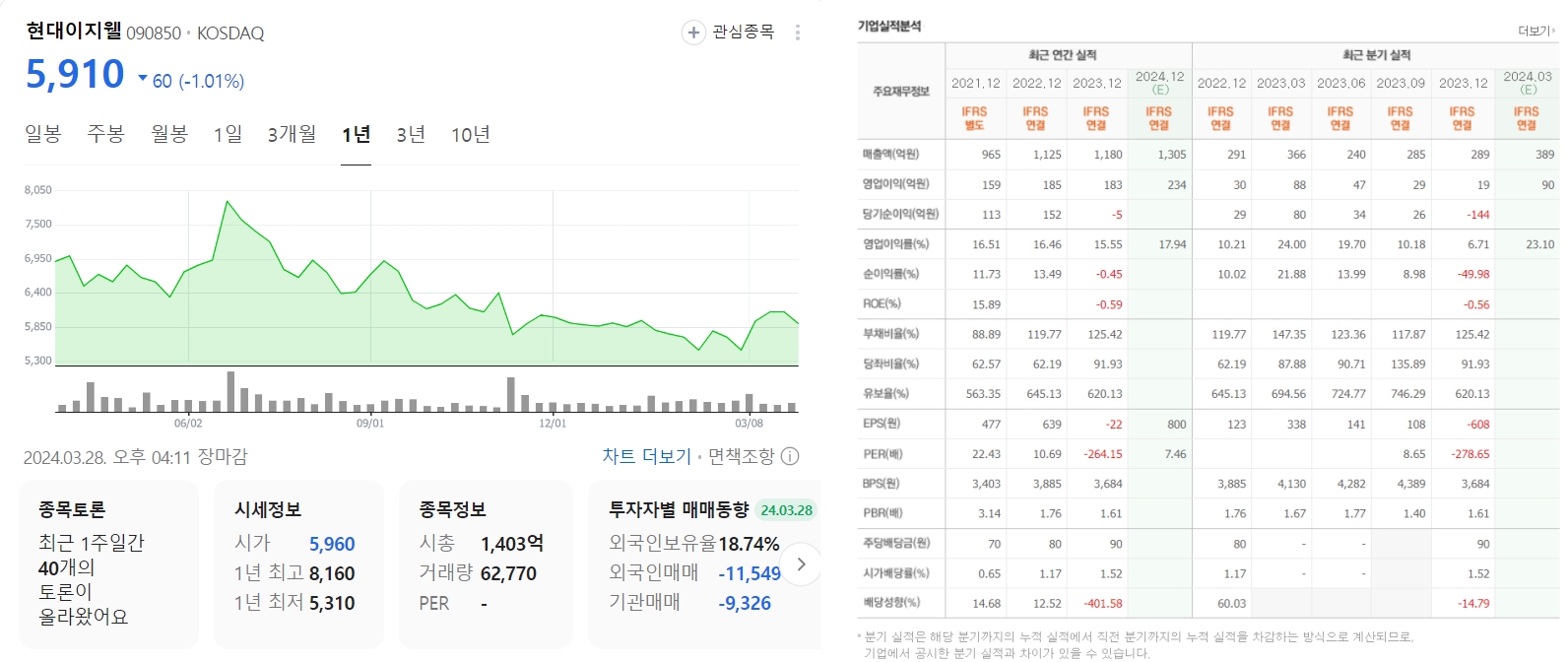The width and height of the screenshot is (1568, 662).
Task: Click the 2024.12(E) estimate column header
Action: tap(1158, 83)
